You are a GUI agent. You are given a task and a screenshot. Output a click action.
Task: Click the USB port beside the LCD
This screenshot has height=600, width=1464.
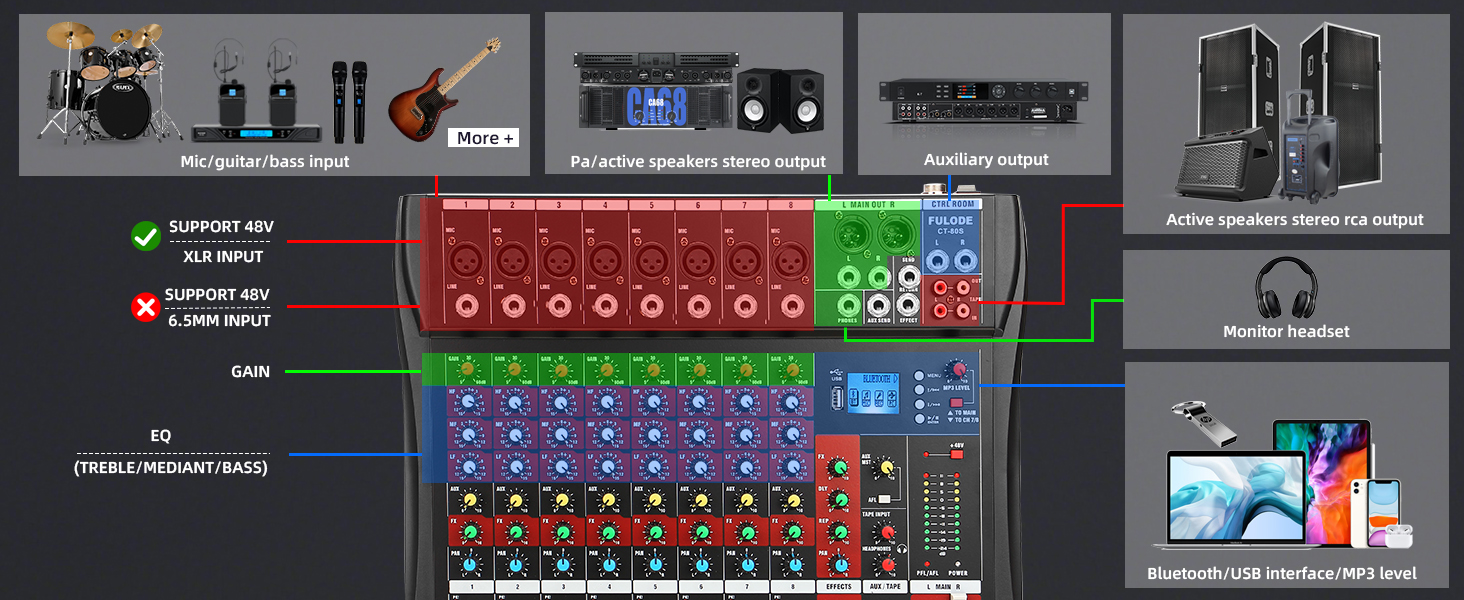click(835, 400)
